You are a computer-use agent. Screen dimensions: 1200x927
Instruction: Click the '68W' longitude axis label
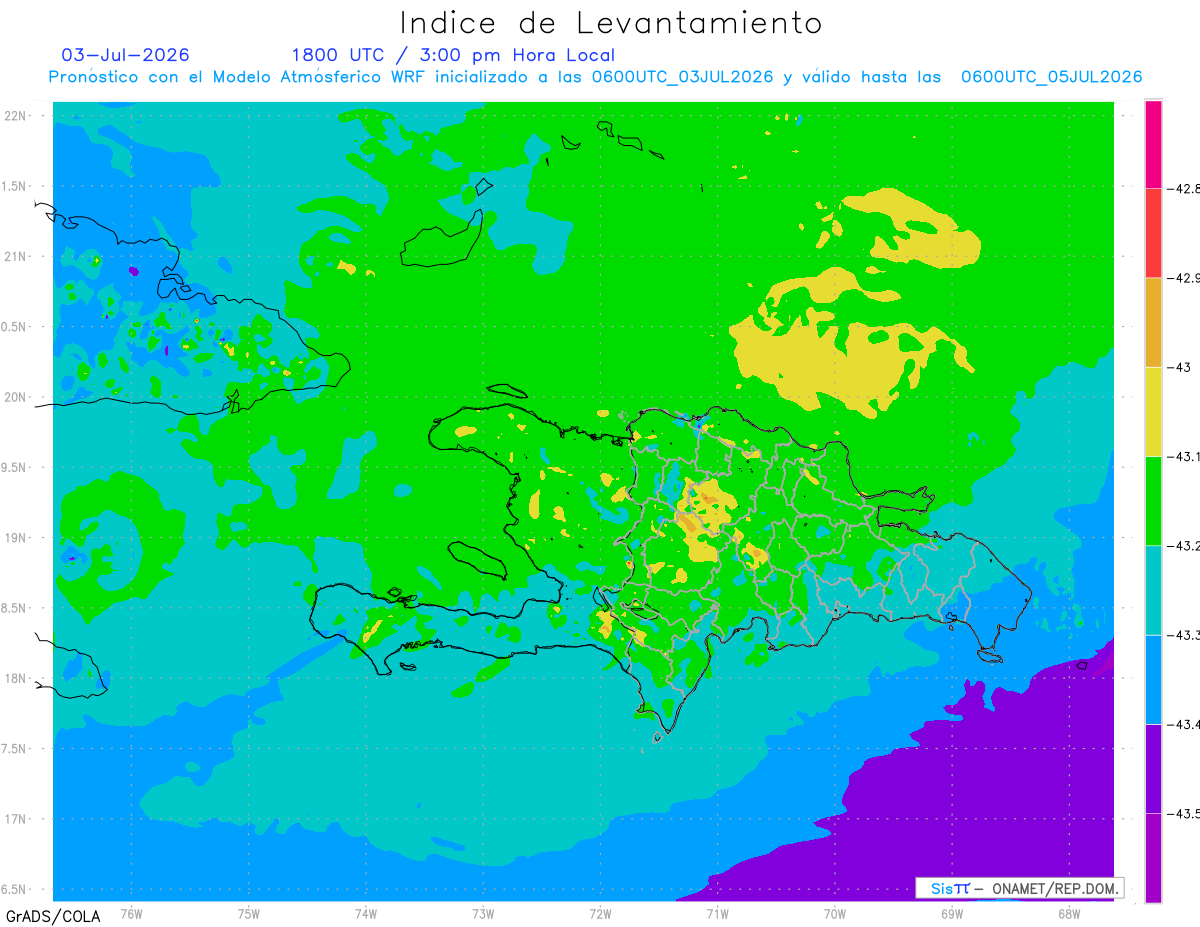(1069, 913)
